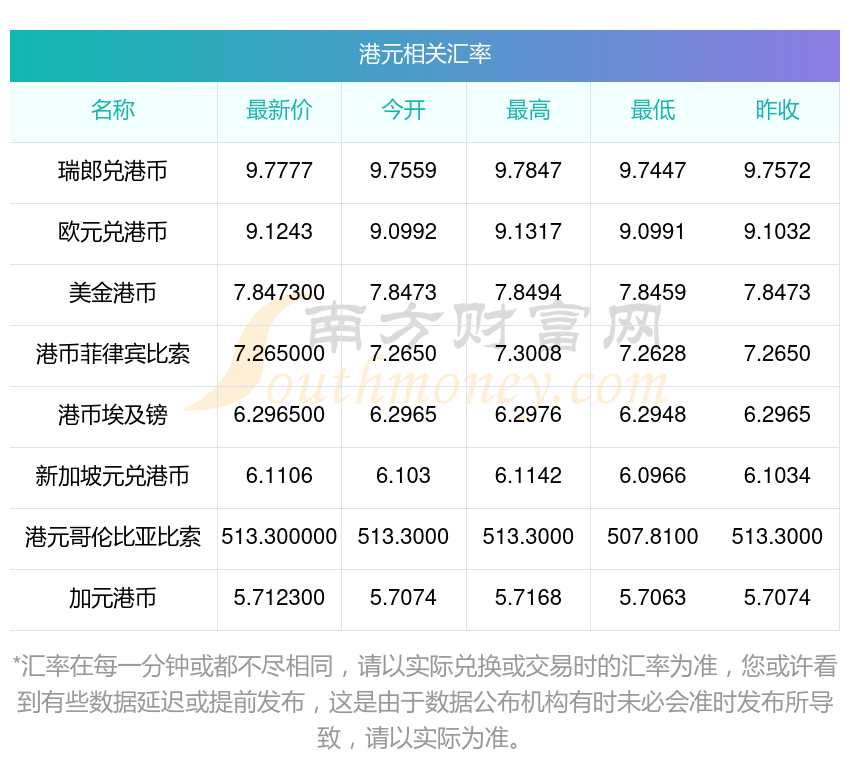Image resolution: width=850 pixels, height=769 pixels.
Task: Click the 港币菲律宾比索 row name
Action: click(113, 354)
